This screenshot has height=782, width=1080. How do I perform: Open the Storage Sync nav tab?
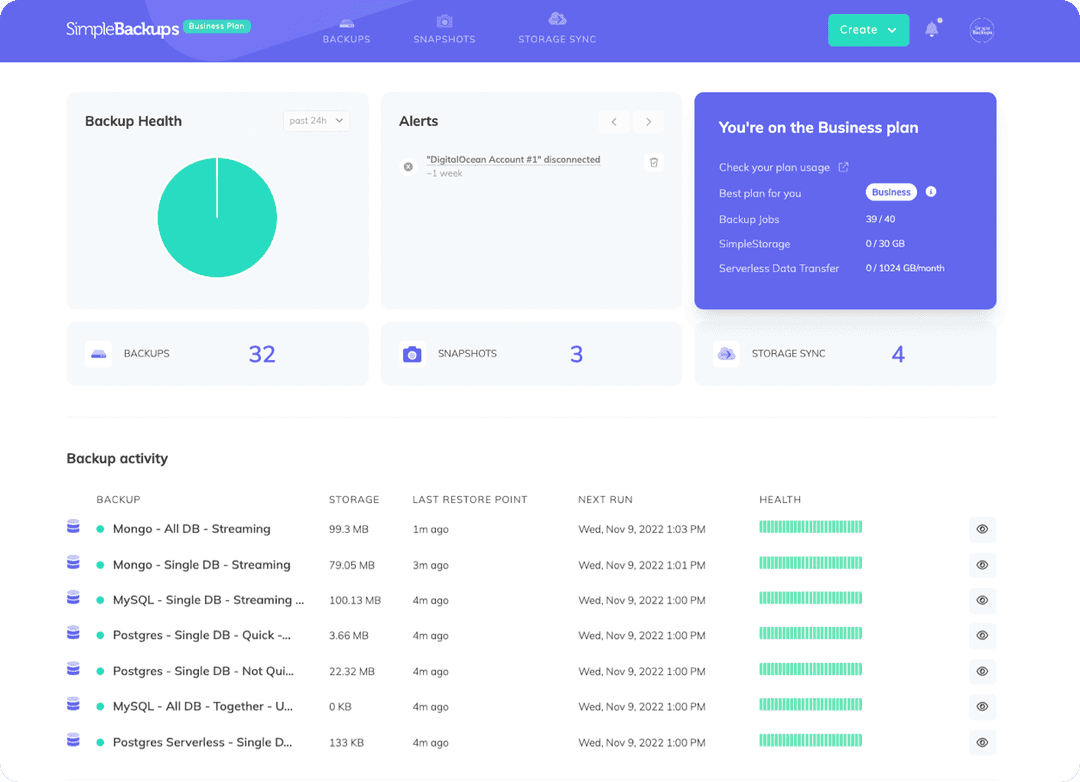(x=557, y=29)
